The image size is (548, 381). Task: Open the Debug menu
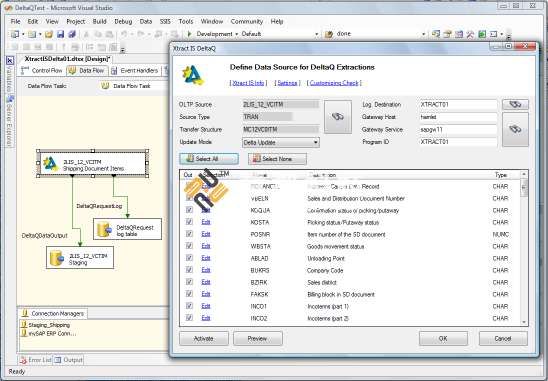click(x=123, y=21)
